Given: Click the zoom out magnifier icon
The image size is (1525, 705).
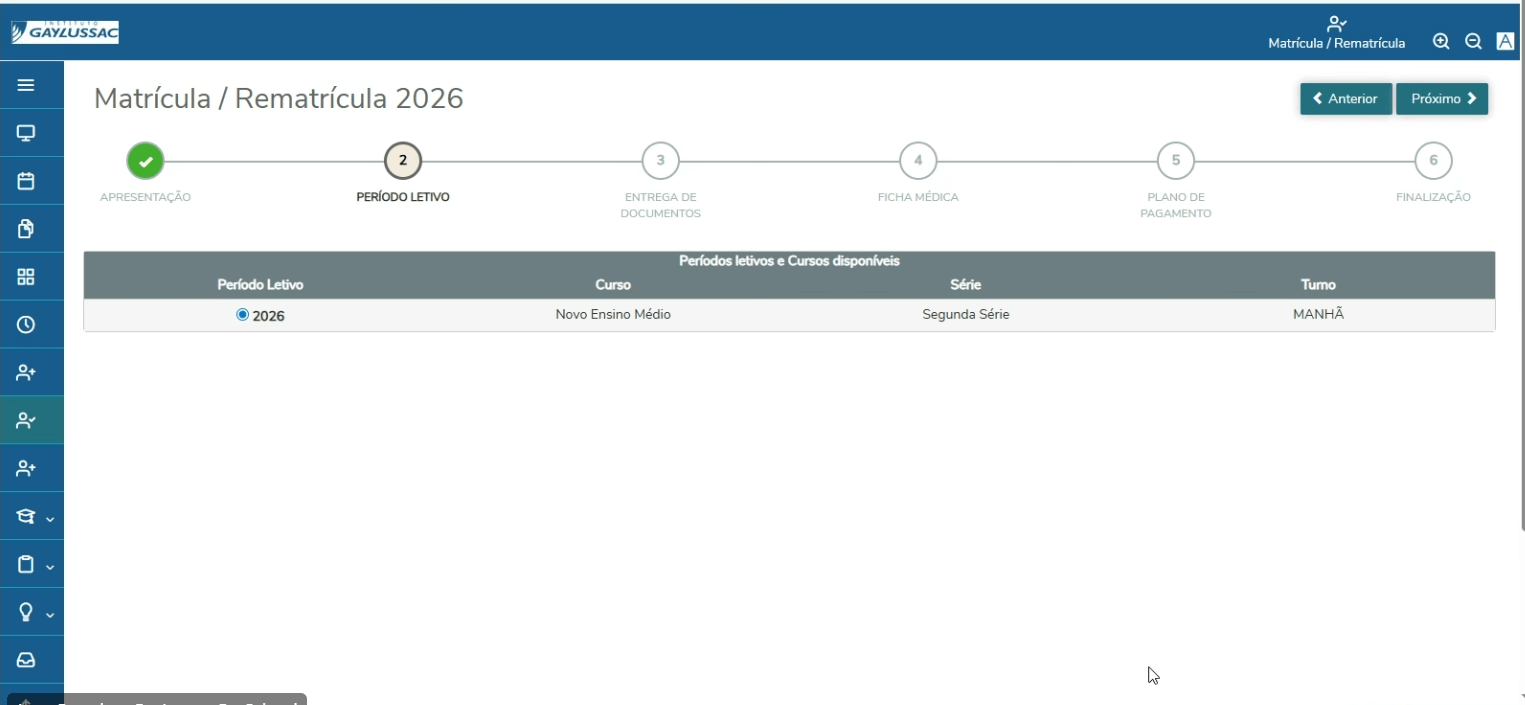Looking at the screenshot, I should pos(1473,42).
